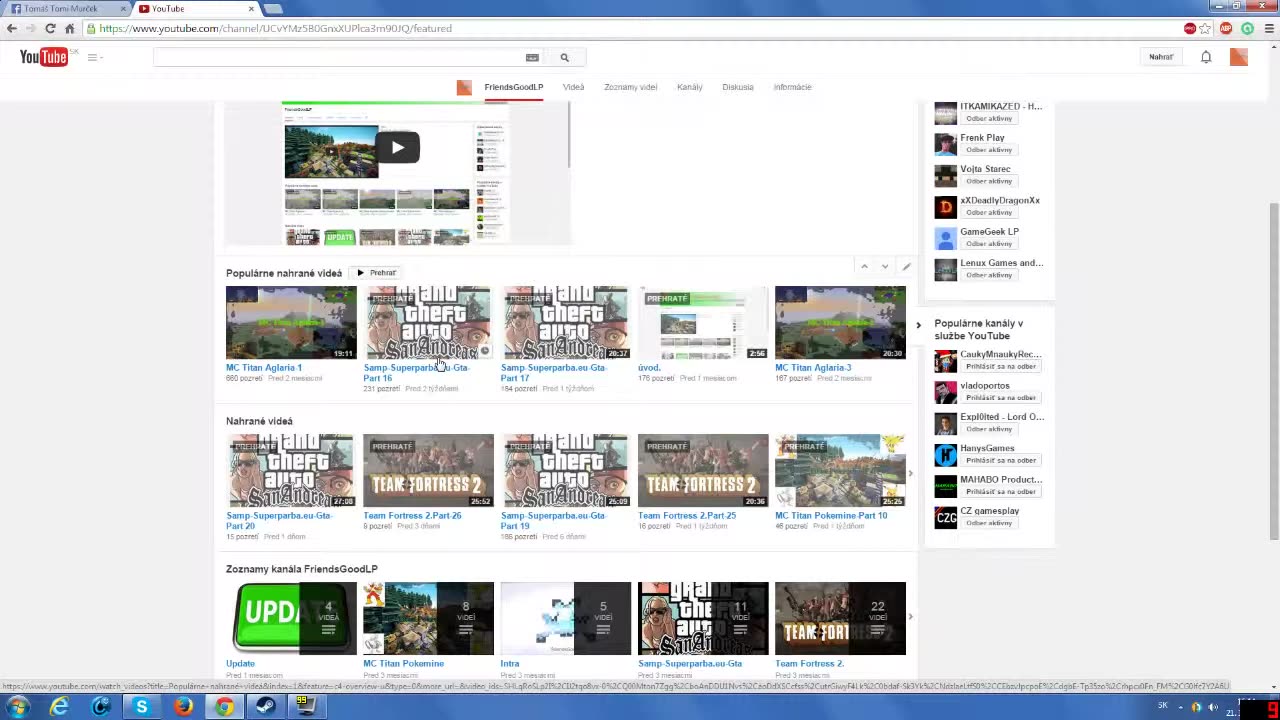1280x720 pixels.
Task: Open the guide menu next to the YouTube logo
Action: coord(94,57)
